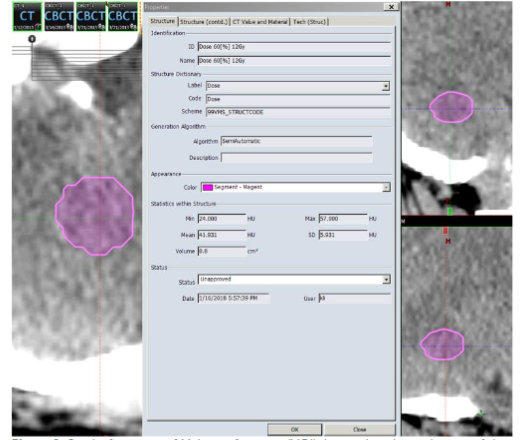The height and width of the screenshot is (440, 521).
Task: Select the last CBCT image thumbnail
Action: click(x=122, y=17)
